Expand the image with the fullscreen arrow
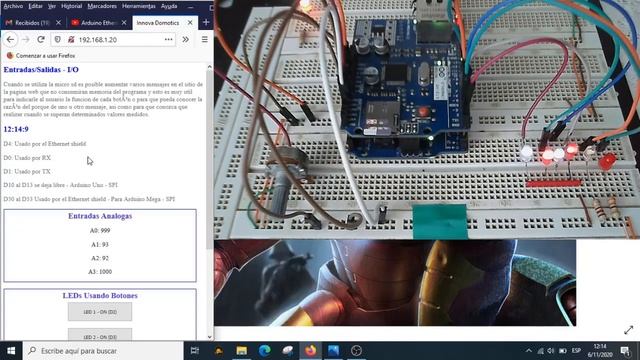640x360 pixels. coord(629,330)
